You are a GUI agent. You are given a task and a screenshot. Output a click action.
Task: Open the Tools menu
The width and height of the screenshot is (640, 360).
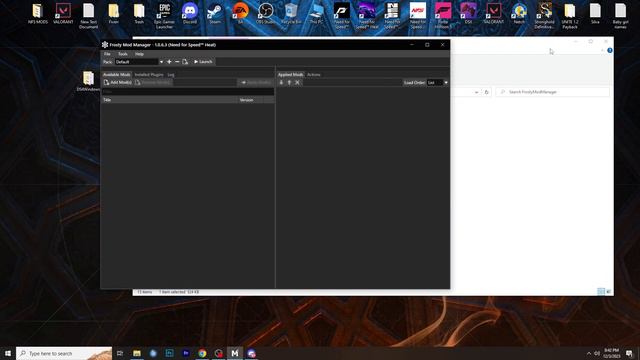123,54
